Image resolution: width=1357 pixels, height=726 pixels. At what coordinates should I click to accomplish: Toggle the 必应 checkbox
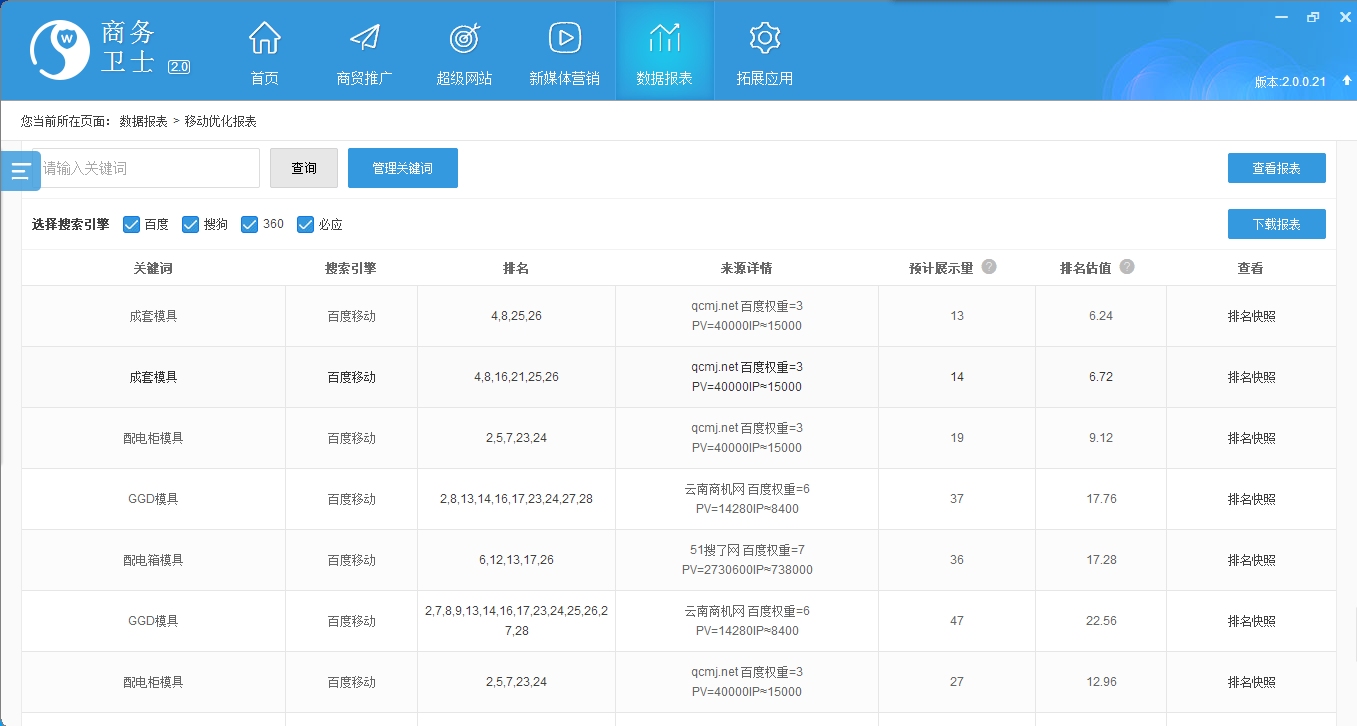coord(305,224)
